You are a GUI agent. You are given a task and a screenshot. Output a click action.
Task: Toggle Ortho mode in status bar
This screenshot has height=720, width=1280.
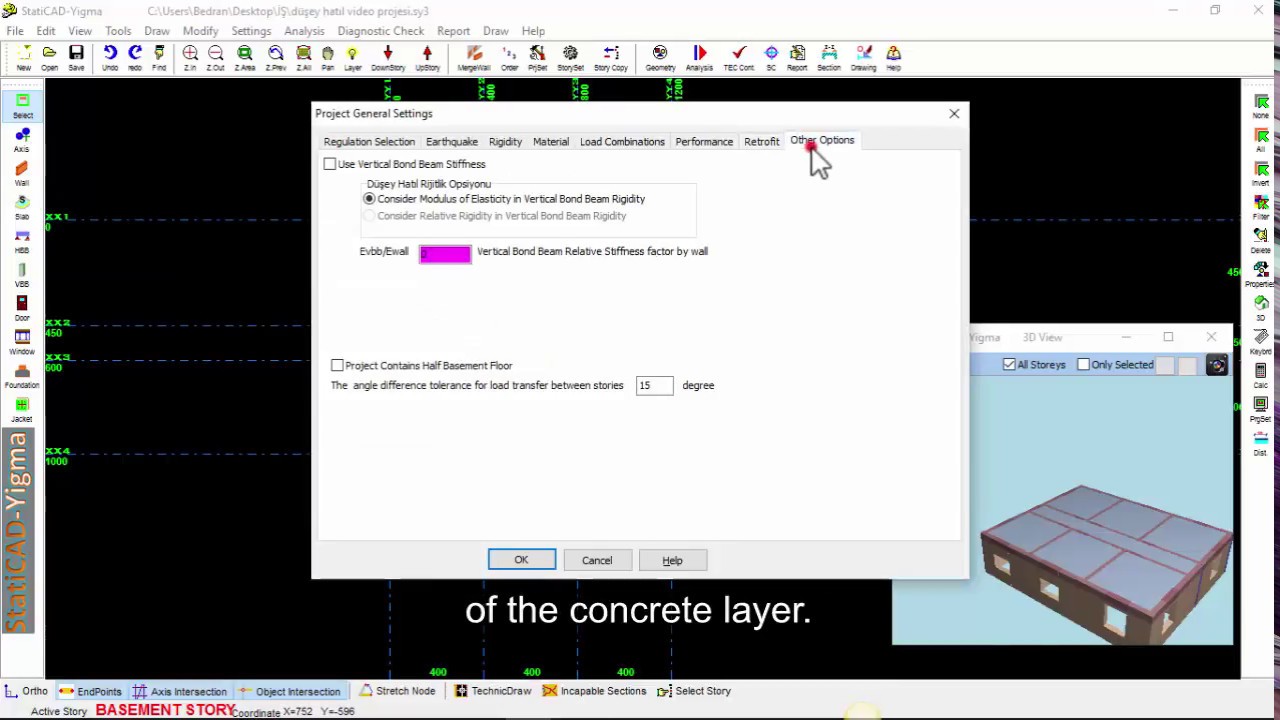(27, 691)
